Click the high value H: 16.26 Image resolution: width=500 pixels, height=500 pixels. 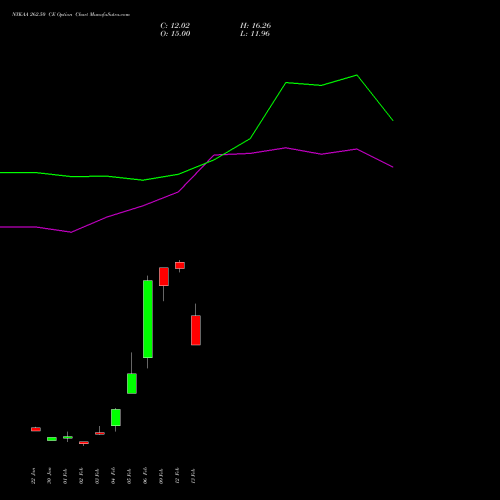tap(255, 26)
